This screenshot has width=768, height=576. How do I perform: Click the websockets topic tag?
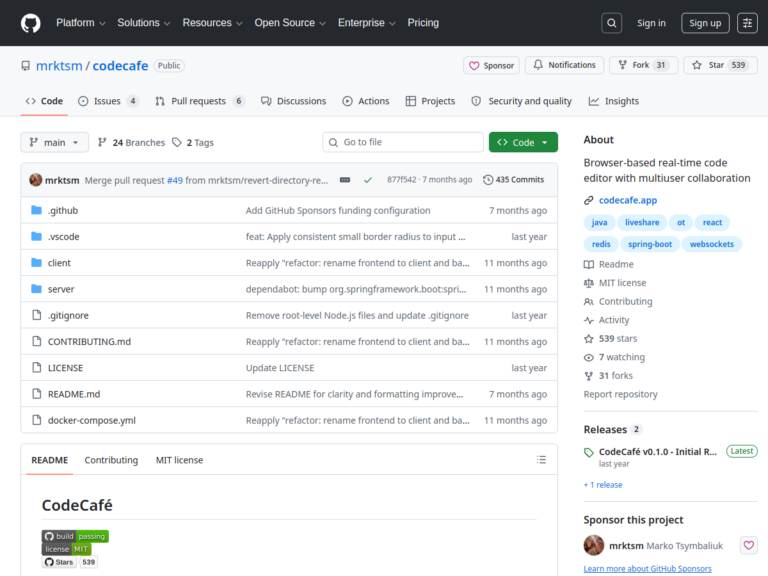tap(712, 244)
